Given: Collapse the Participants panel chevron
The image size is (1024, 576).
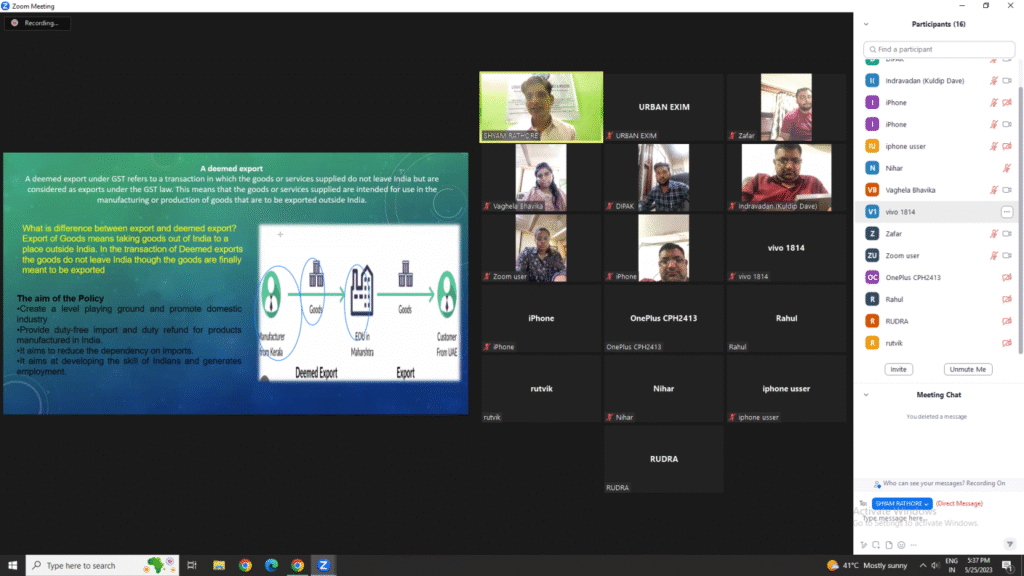Looking at the screenshot, I should (866, 24).
